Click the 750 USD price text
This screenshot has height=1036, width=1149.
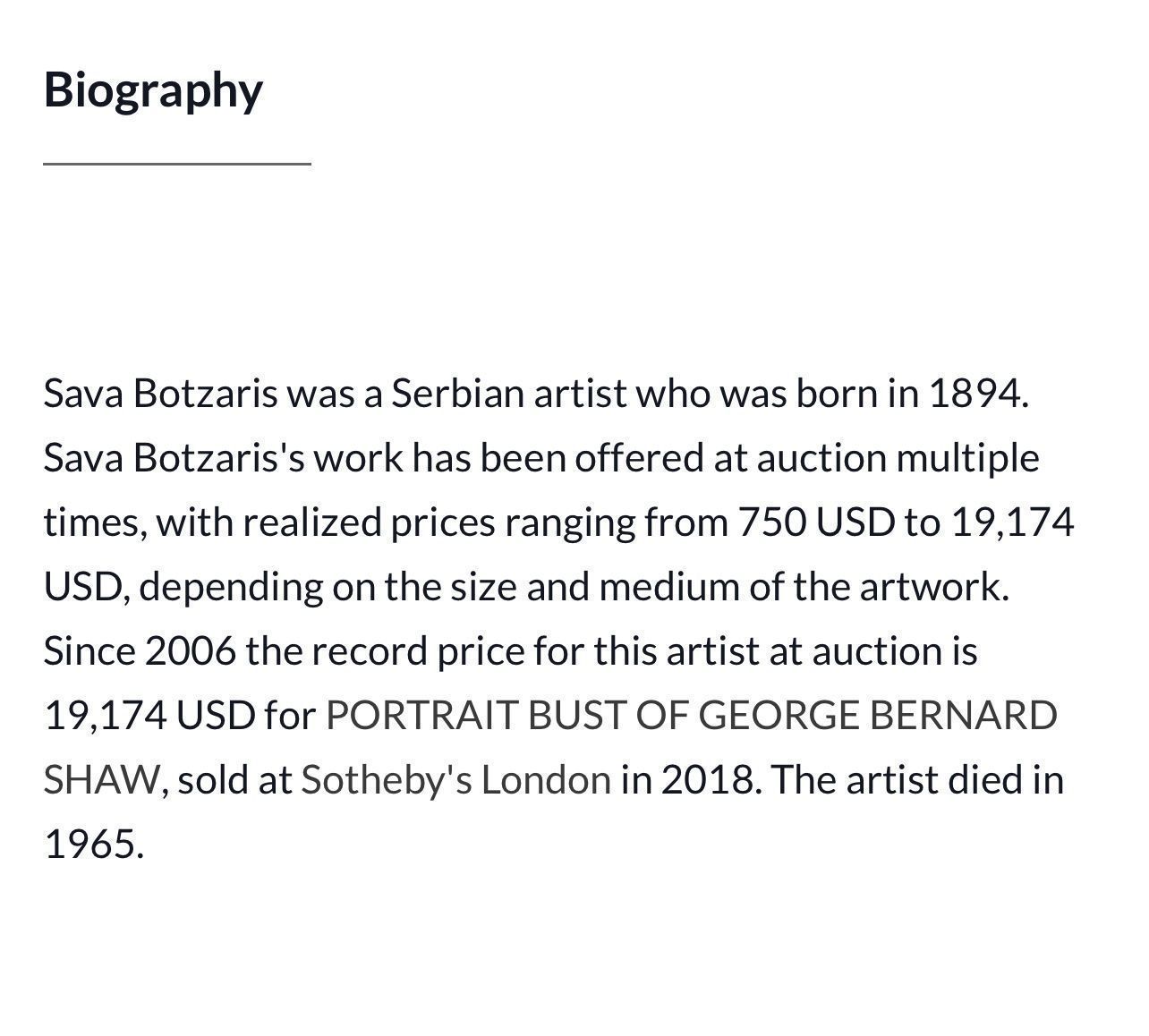[815, 522]
